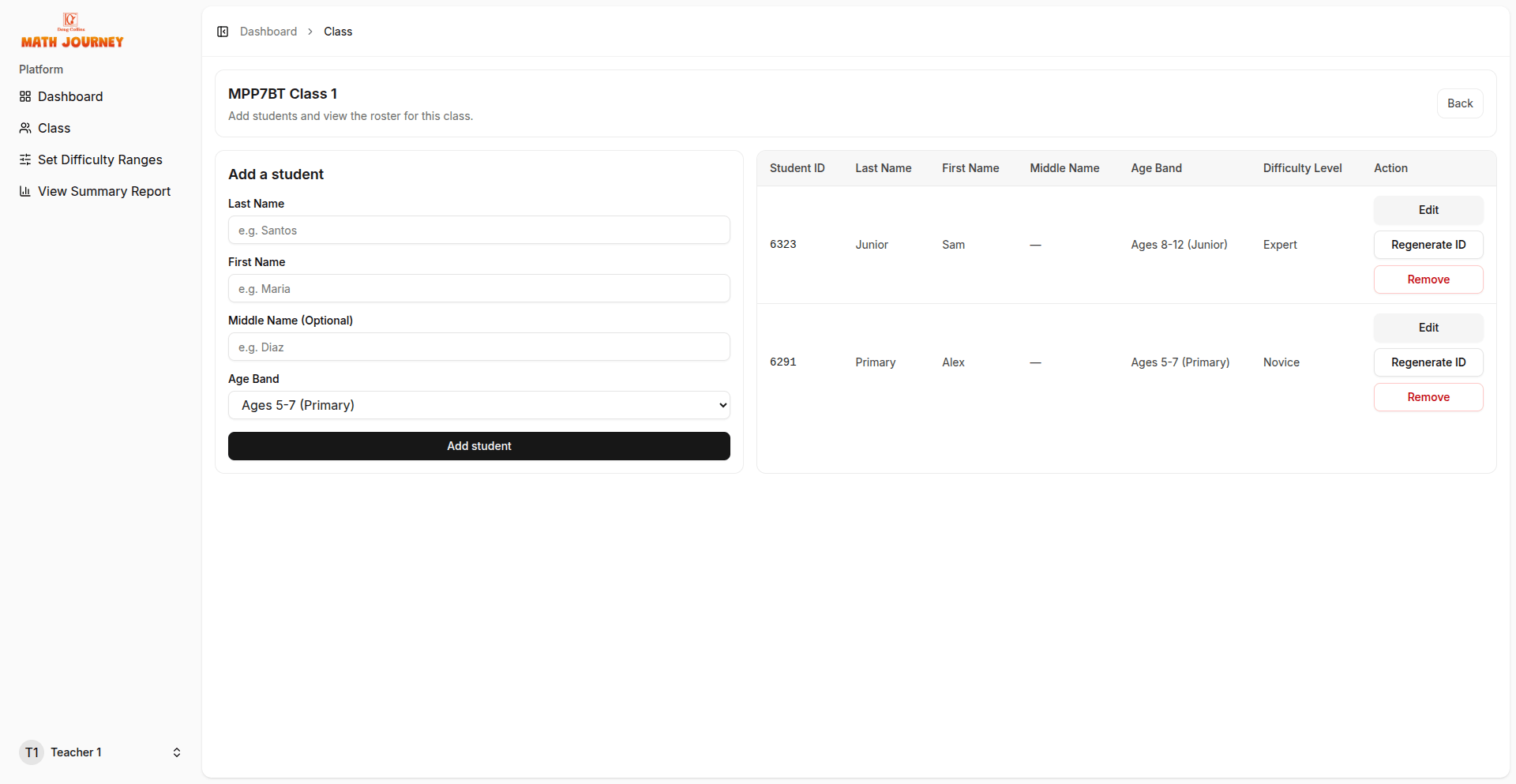This screenshot has height=784, width=1516.
Task: Edit student Alex Primary
Action: pos(1428,328)
